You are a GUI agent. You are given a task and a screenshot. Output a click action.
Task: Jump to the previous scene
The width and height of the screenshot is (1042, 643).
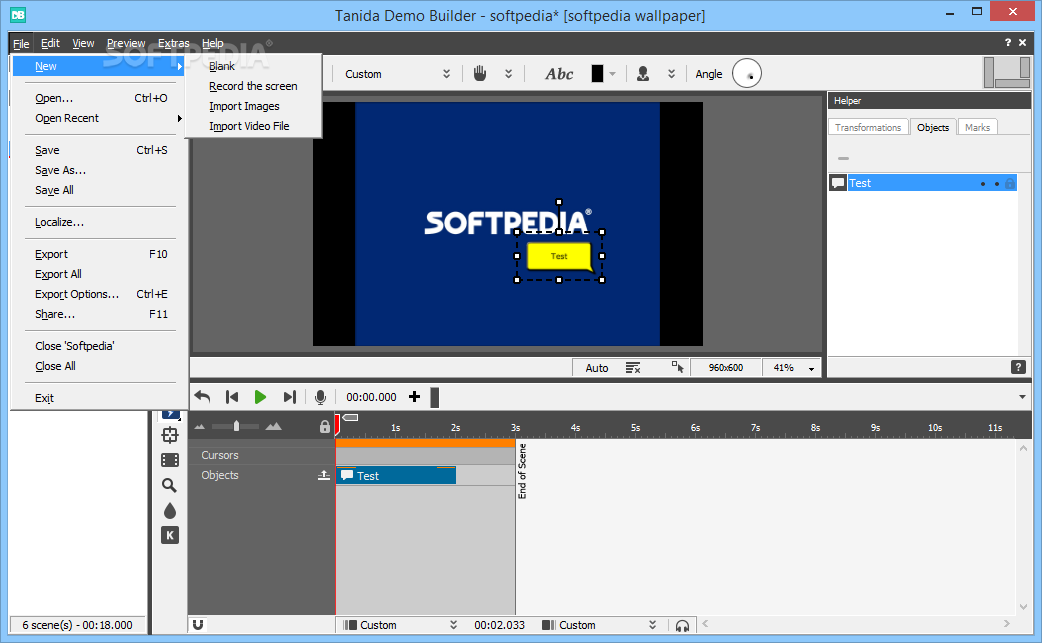(x=232, y=397)
